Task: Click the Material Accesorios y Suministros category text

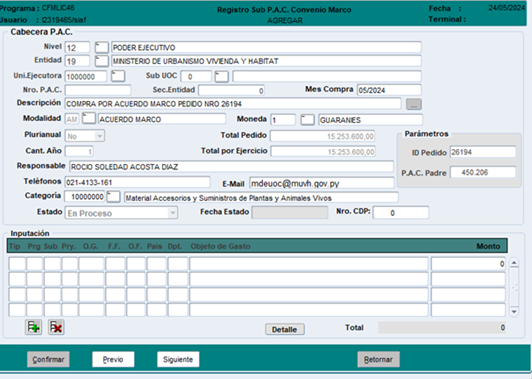Action: (228, 198)
